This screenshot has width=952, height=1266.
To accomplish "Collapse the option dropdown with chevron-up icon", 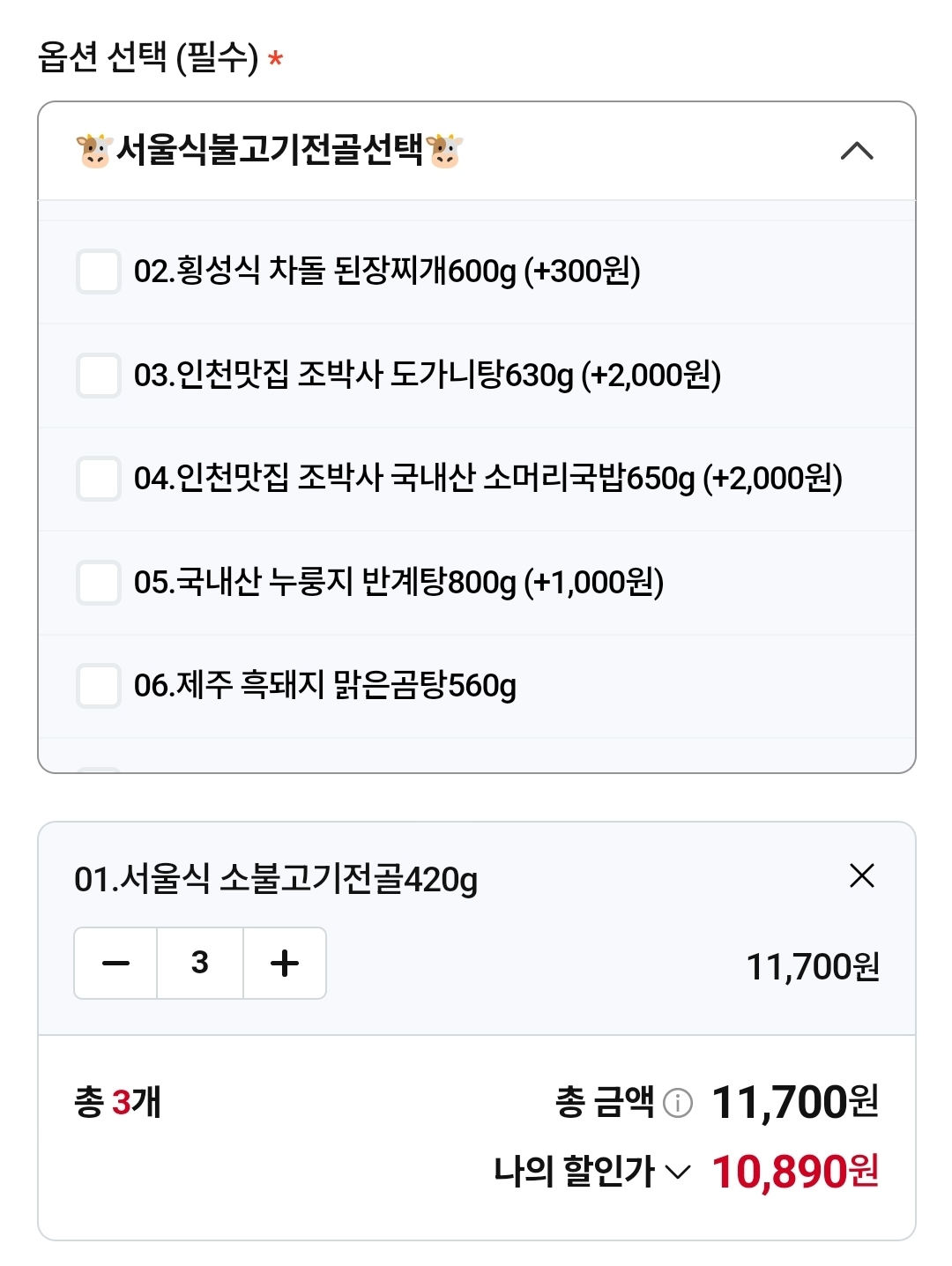I will pyautogui.click(x=857, y=152).
